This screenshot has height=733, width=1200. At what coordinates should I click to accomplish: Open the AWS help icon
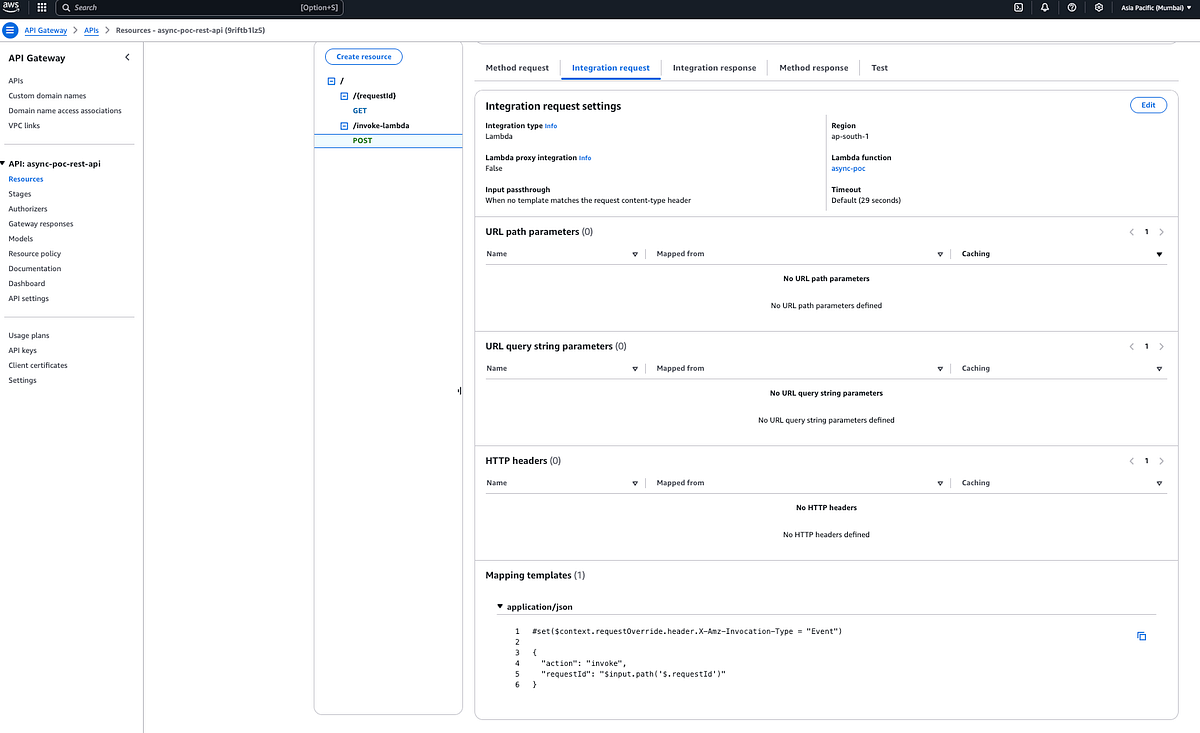[1070, 7]
